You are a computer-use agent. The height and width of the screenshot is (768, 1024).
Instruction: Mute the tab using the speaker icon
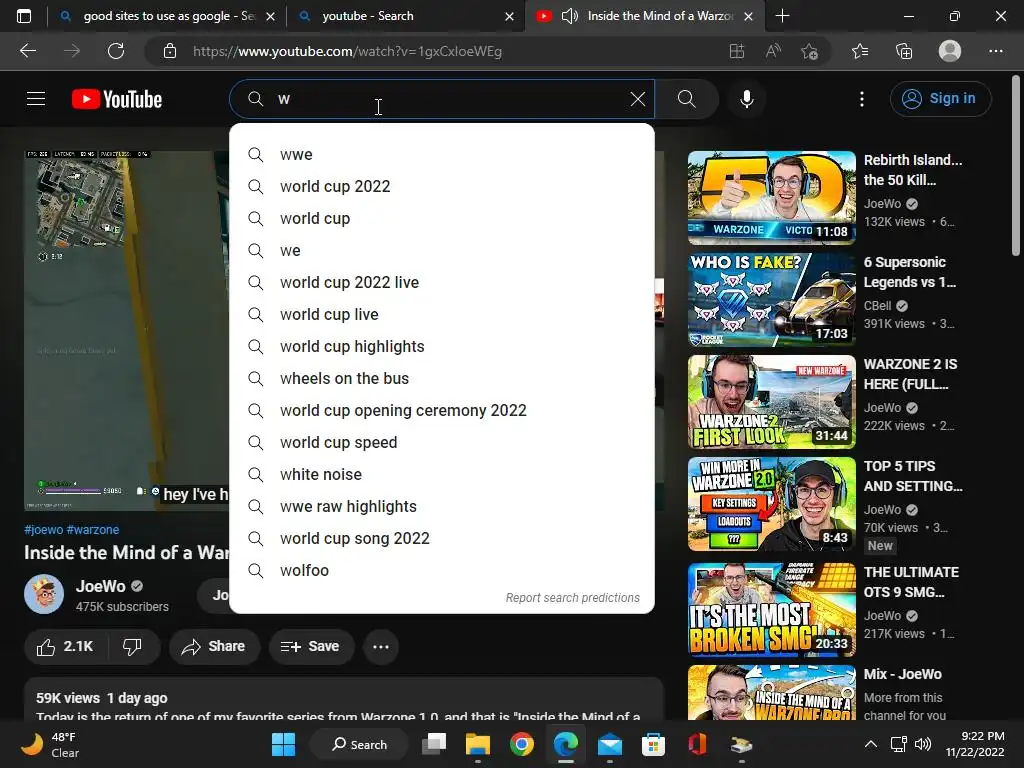[x=569, y=16]
